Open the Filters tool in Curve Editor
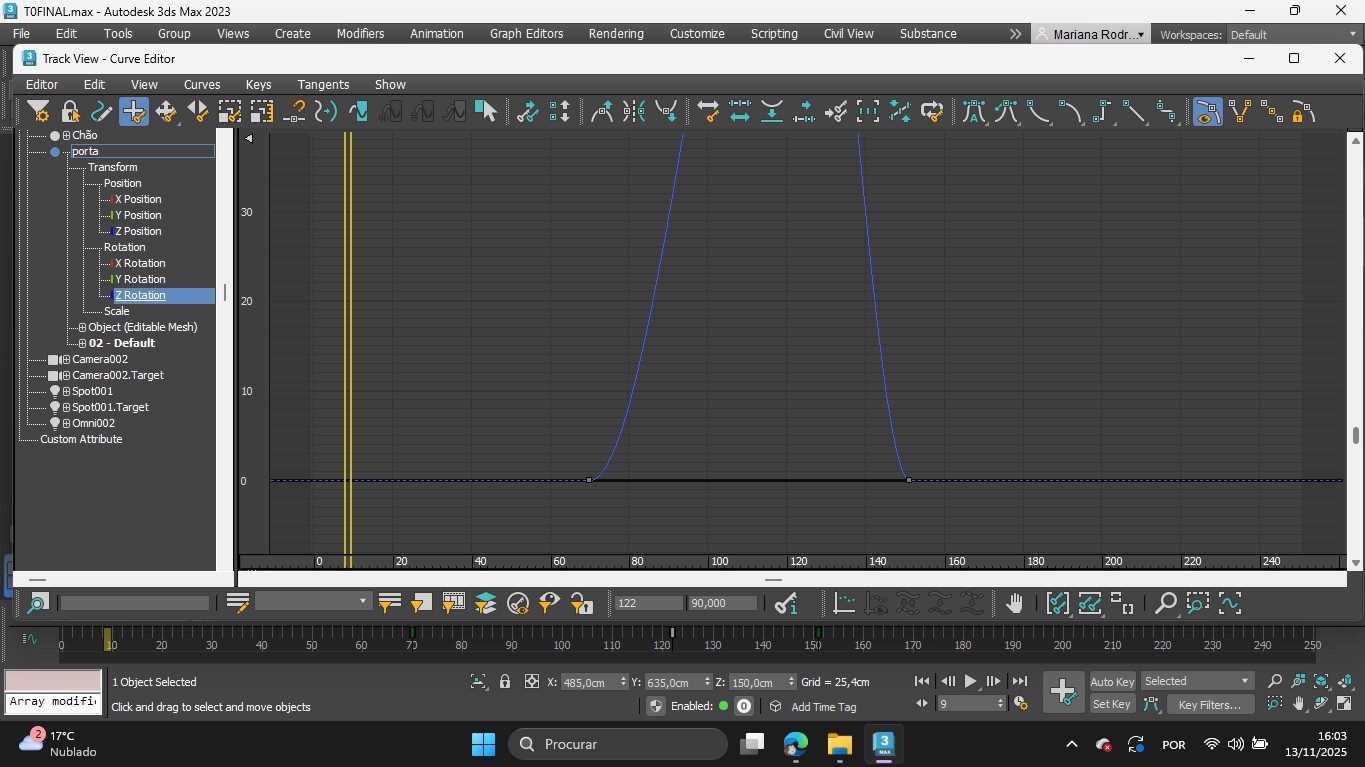The image size is (1365, 767). (38, 111)
